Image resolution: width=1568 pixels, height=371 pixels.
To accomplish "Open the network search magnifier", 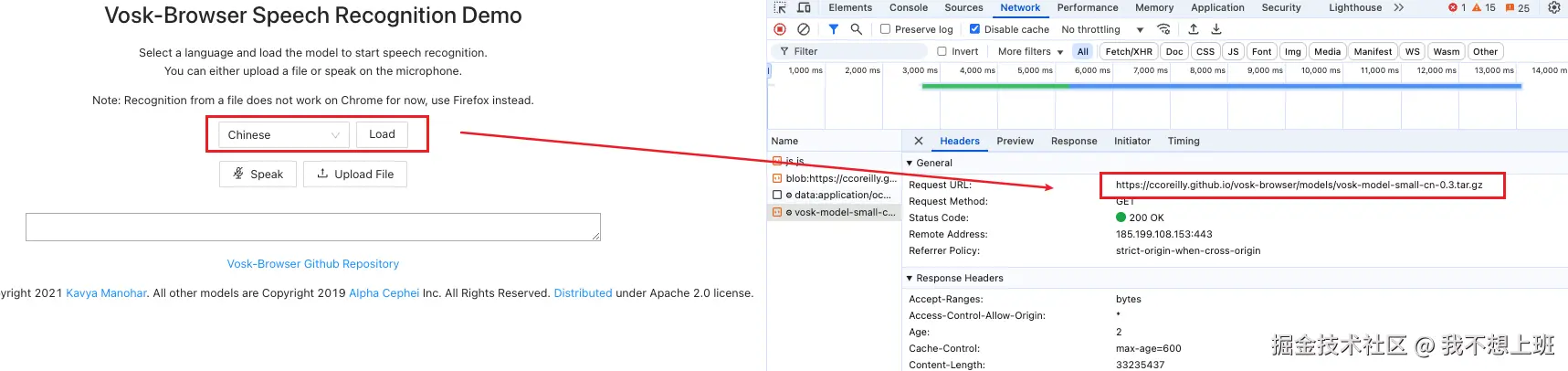I will click(x=856, y=29).
